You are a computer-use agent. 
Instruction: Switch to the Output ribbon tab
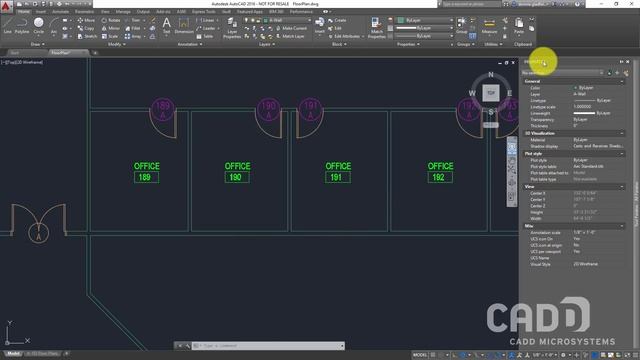point(143,11)
